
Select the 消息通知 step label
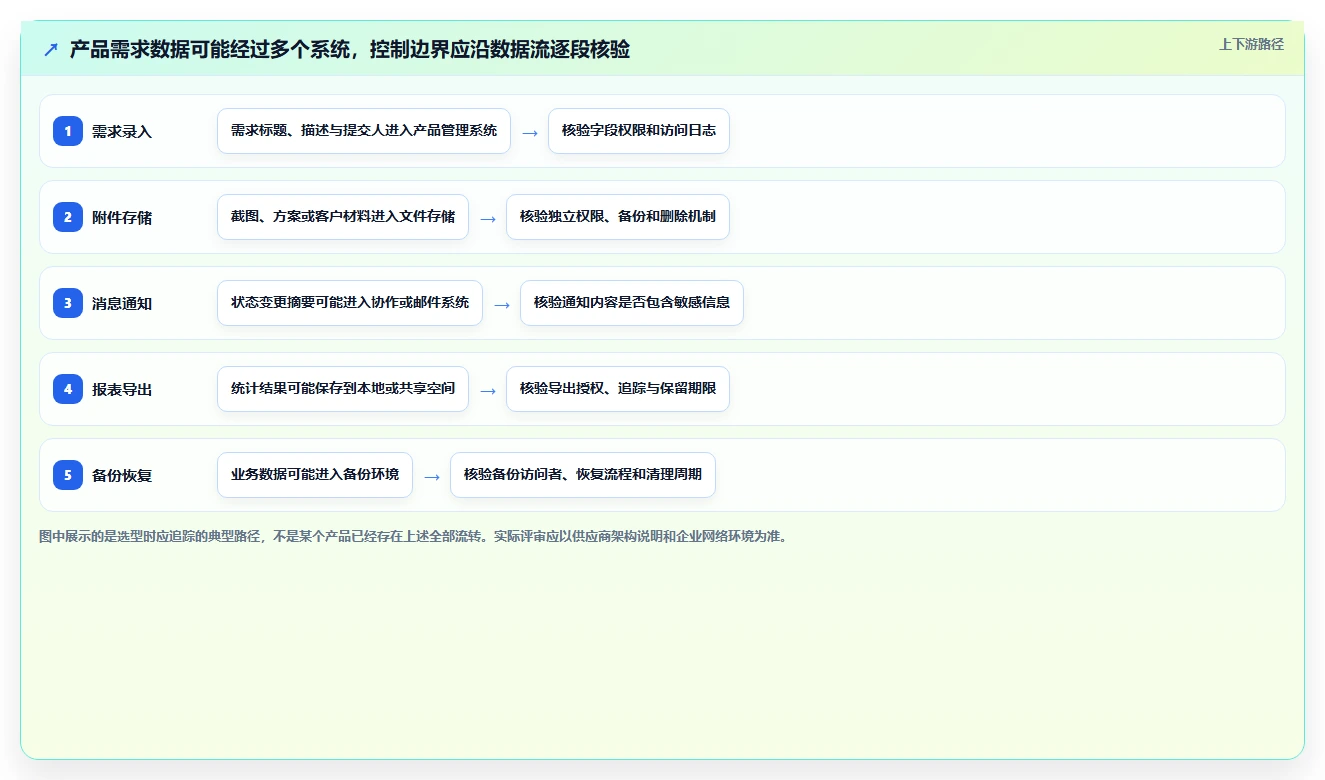pyautogui.click(x=122, y=303)
